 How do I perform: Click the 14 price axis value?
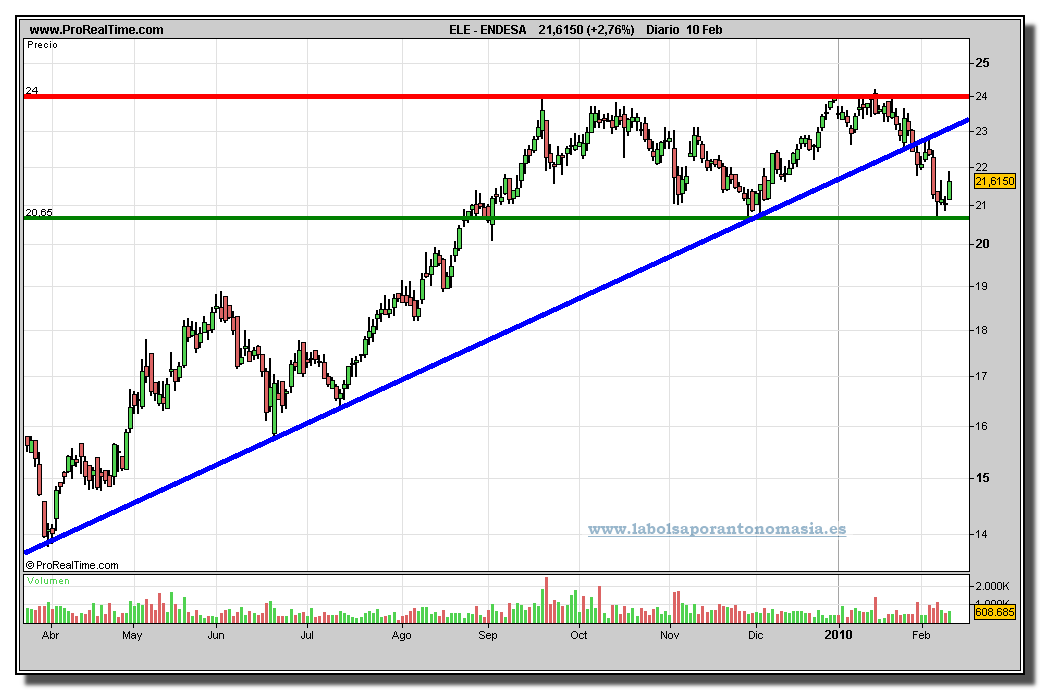pyautogui.click(x=981, y=534)
